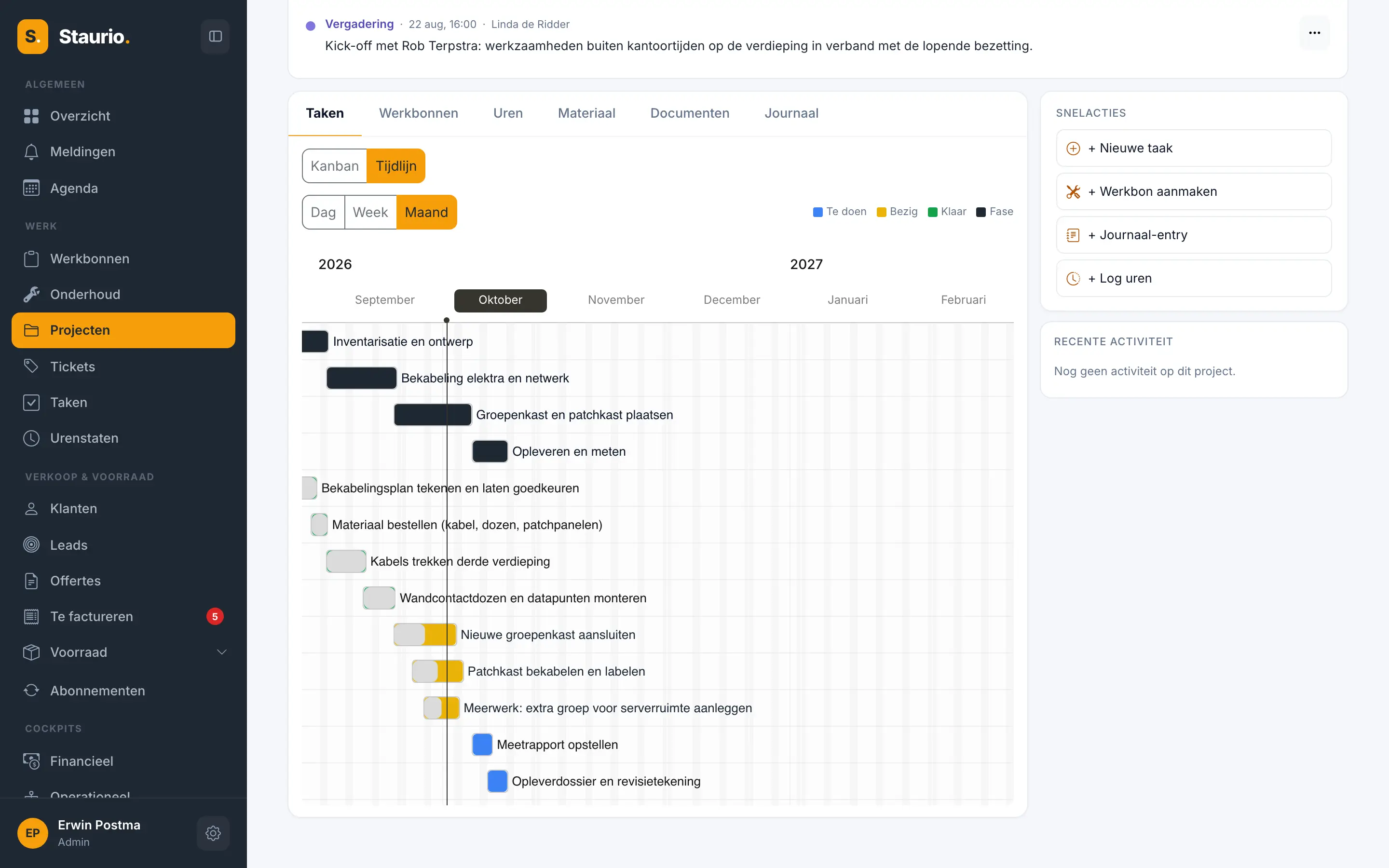Set timeline scale to Dag

(x=323, y=212)
